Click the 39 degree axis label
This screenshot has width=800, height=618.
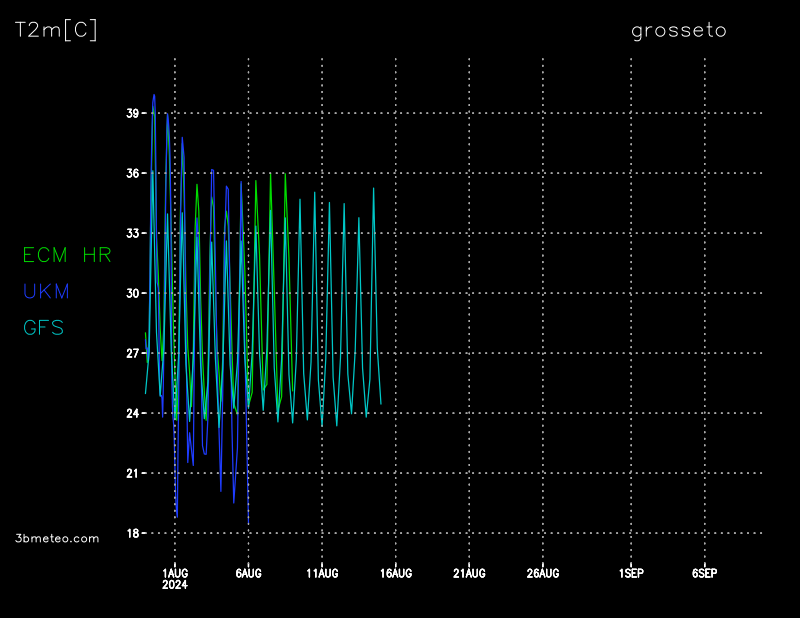point(132,114)
